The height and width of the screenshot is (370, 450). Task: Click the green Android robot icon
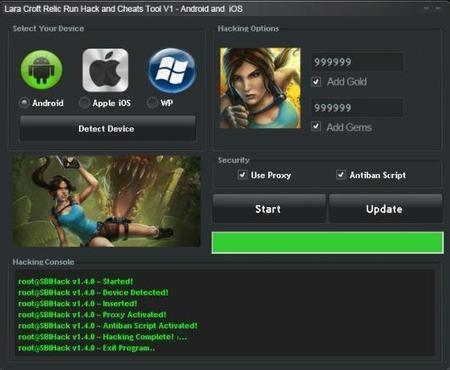pyautogui.click(x=42, y=70)
